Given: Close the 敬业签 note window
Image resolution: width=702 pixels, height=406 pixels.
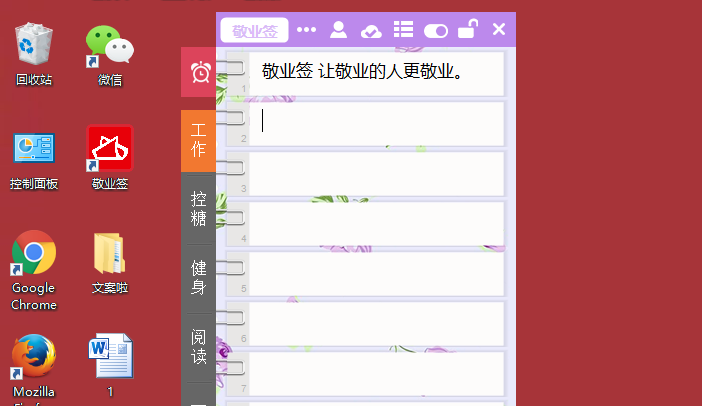Looking at the screenshot, I should (x=499, y=30).
